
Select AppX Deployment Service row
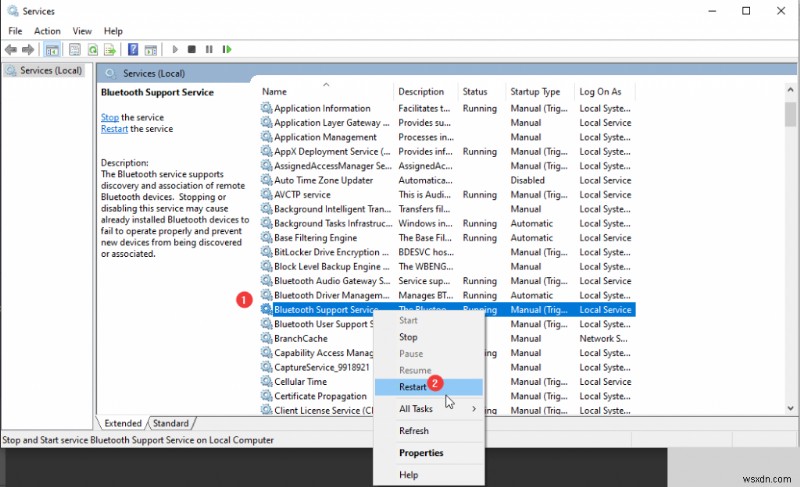click(x=447, y=151)
